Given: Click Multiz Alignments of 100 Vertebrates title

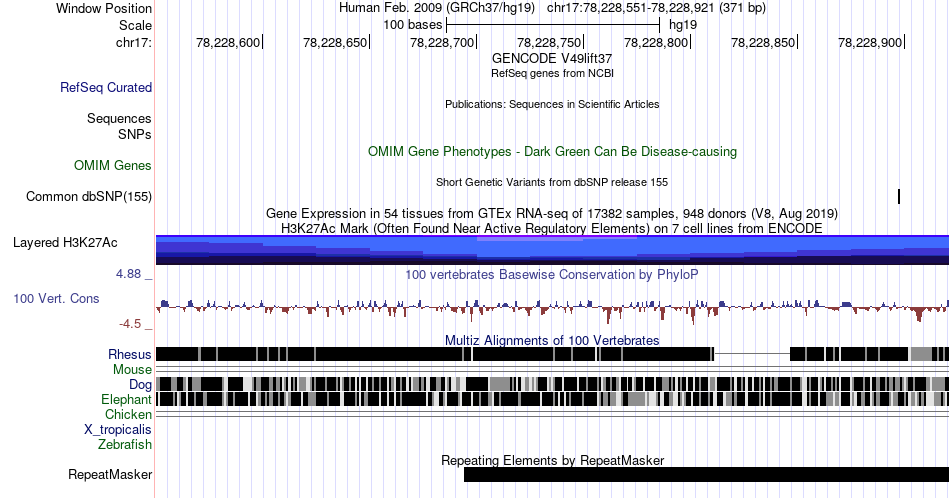Looking at the screenshot, I should pyautogui.click(x=552, y=340).
